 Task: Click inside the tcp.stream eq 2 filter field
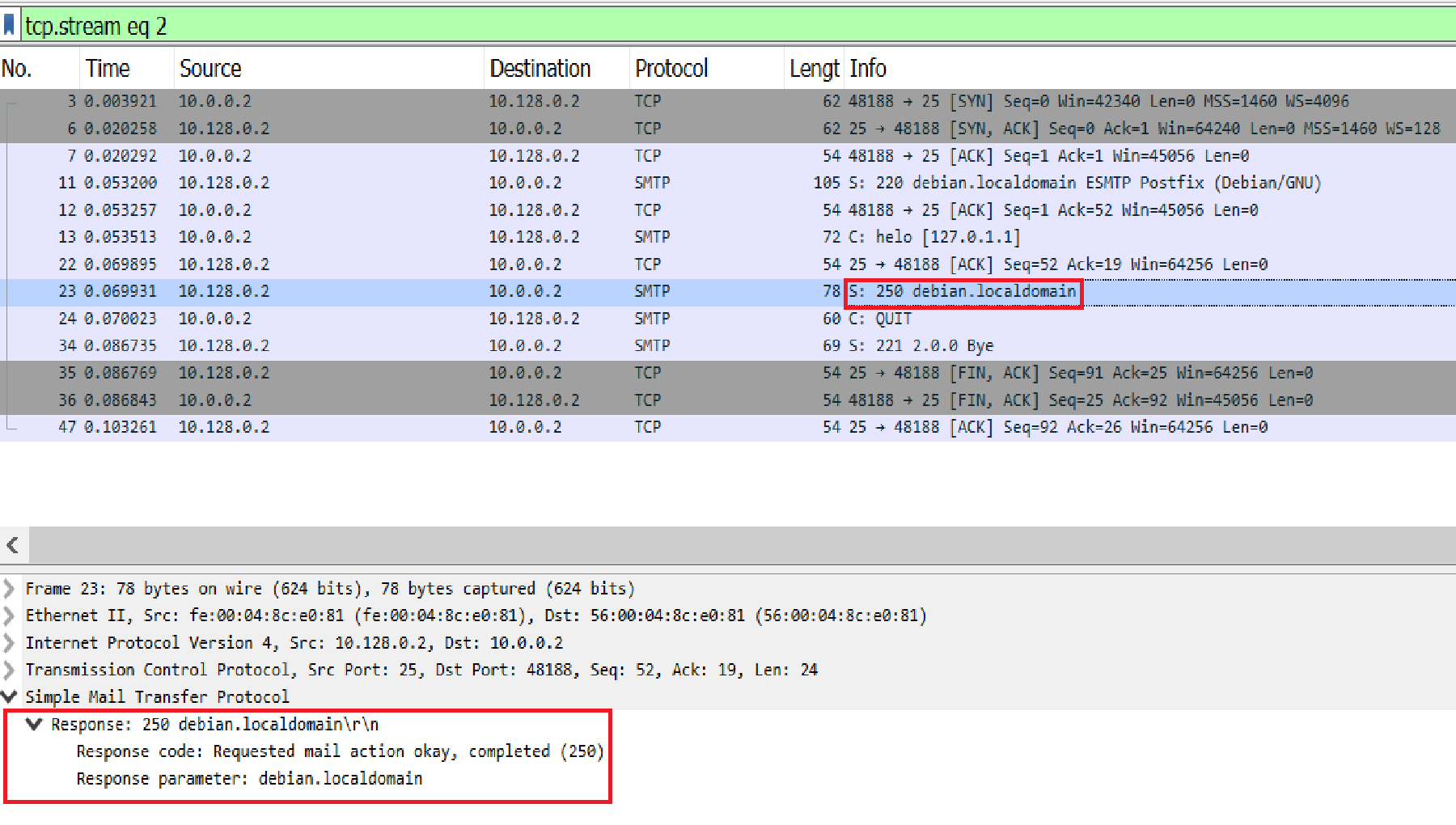pos(324,24)
